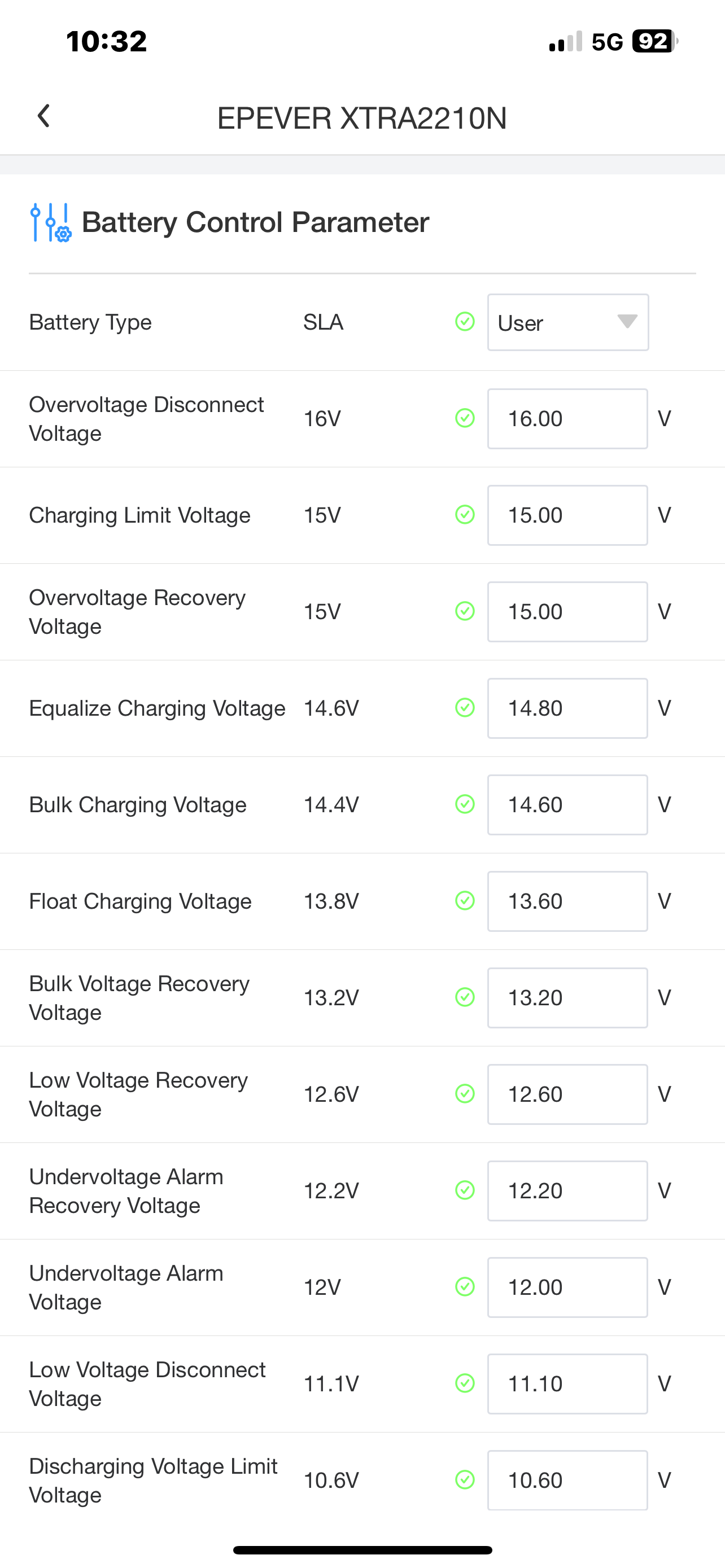Image resolution: width=725 pixels, height=1568 pixels.
Task: Edit the Undervoltage Alarm Voltage 12.00 field
Action: (567, 1287)
